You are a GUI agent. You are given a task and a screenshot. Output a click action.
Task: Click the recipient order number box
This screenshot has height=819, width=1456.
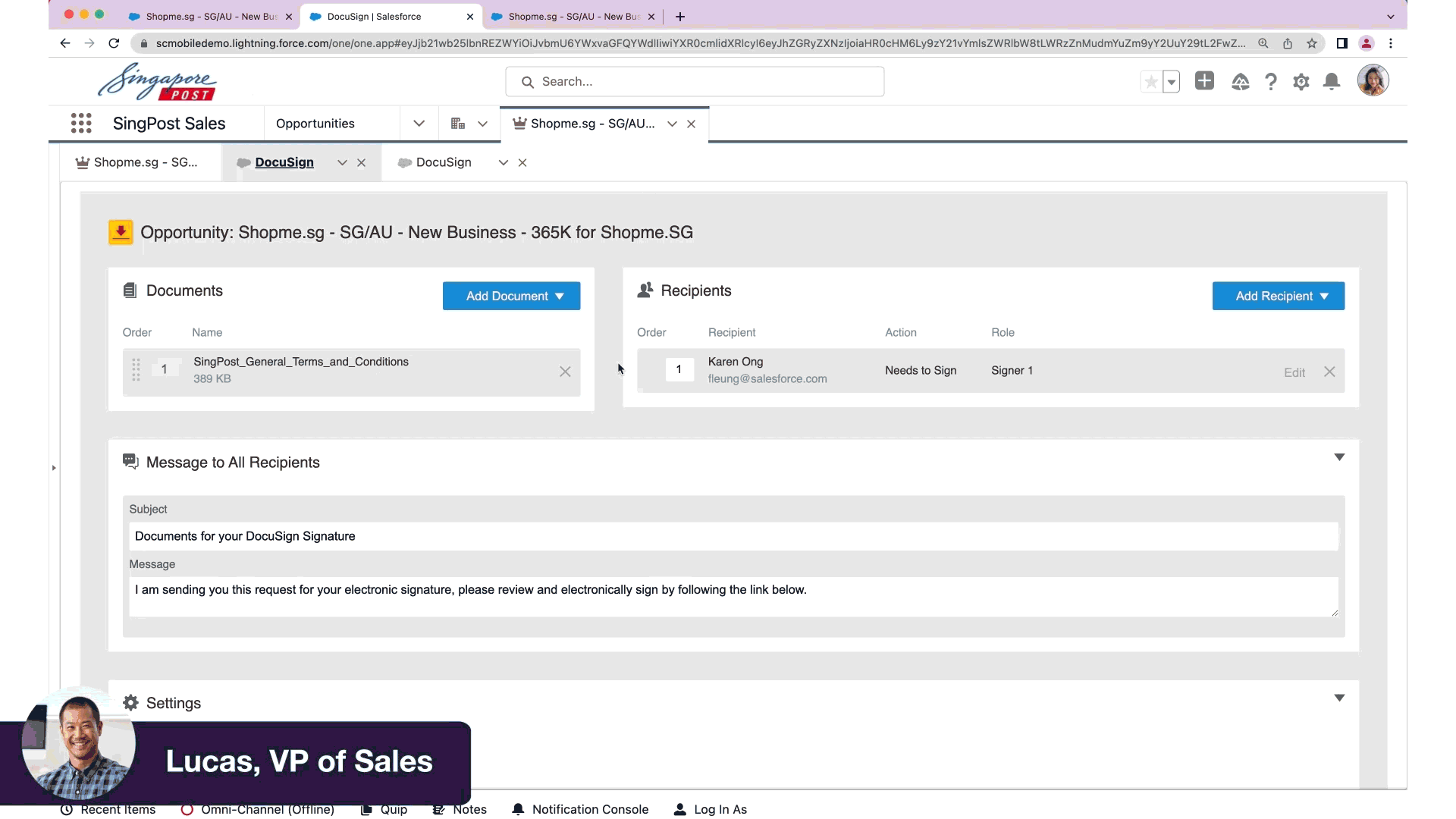(x=679, y=370)
